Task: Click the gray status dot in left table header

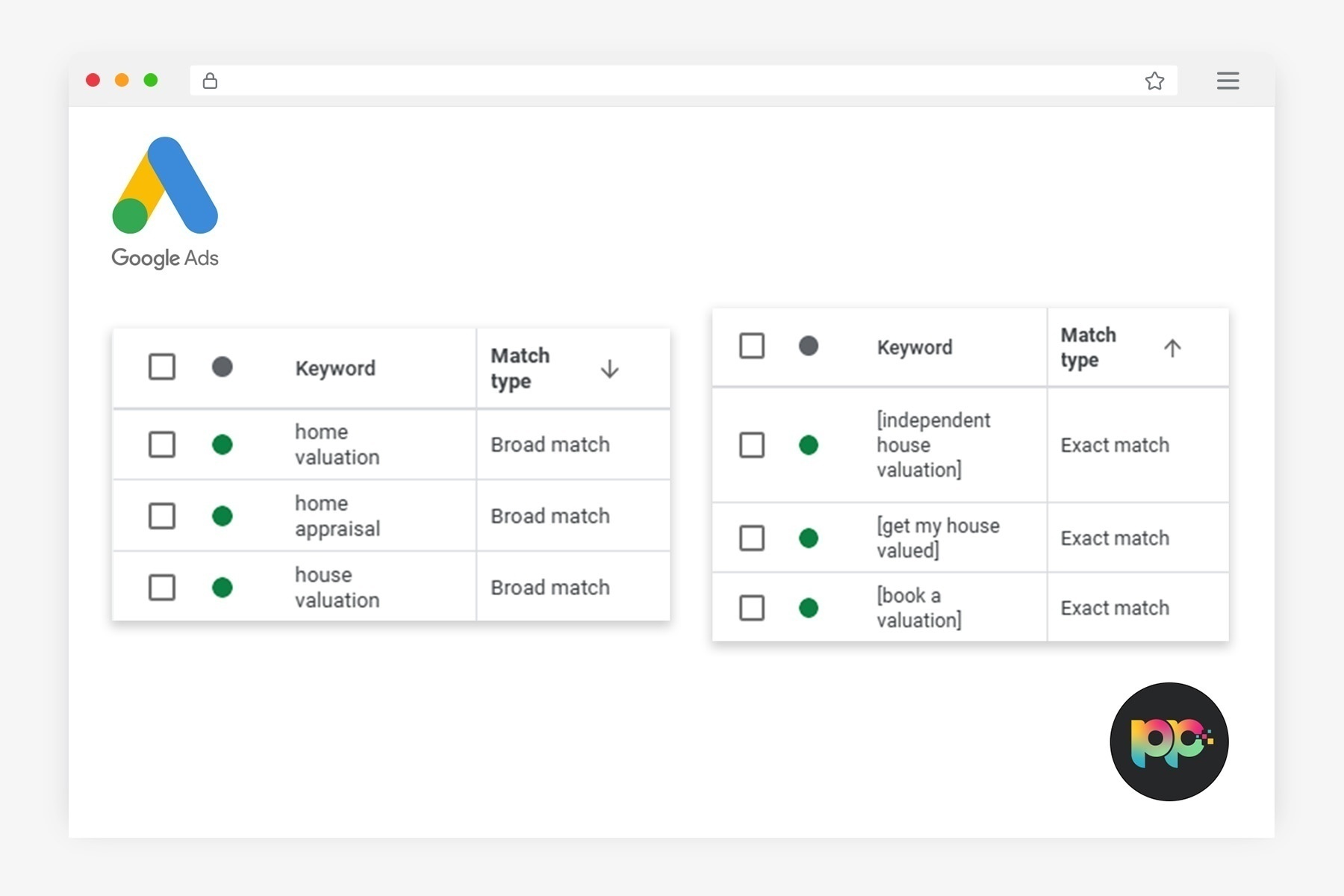Action: tap(222, 367)
